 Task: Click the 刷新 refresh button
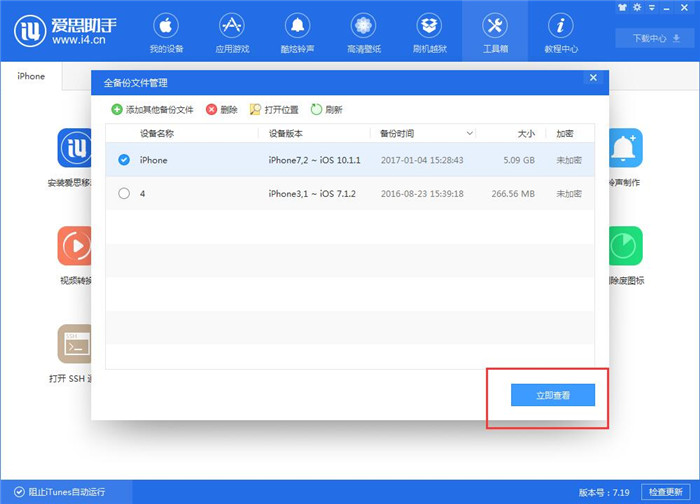[327, 109]
